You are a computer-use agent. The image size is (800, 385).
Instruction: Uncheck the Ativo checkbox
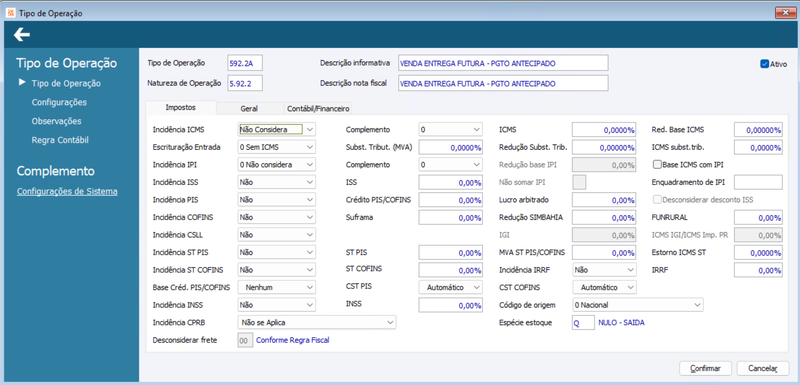coord(764,64)
